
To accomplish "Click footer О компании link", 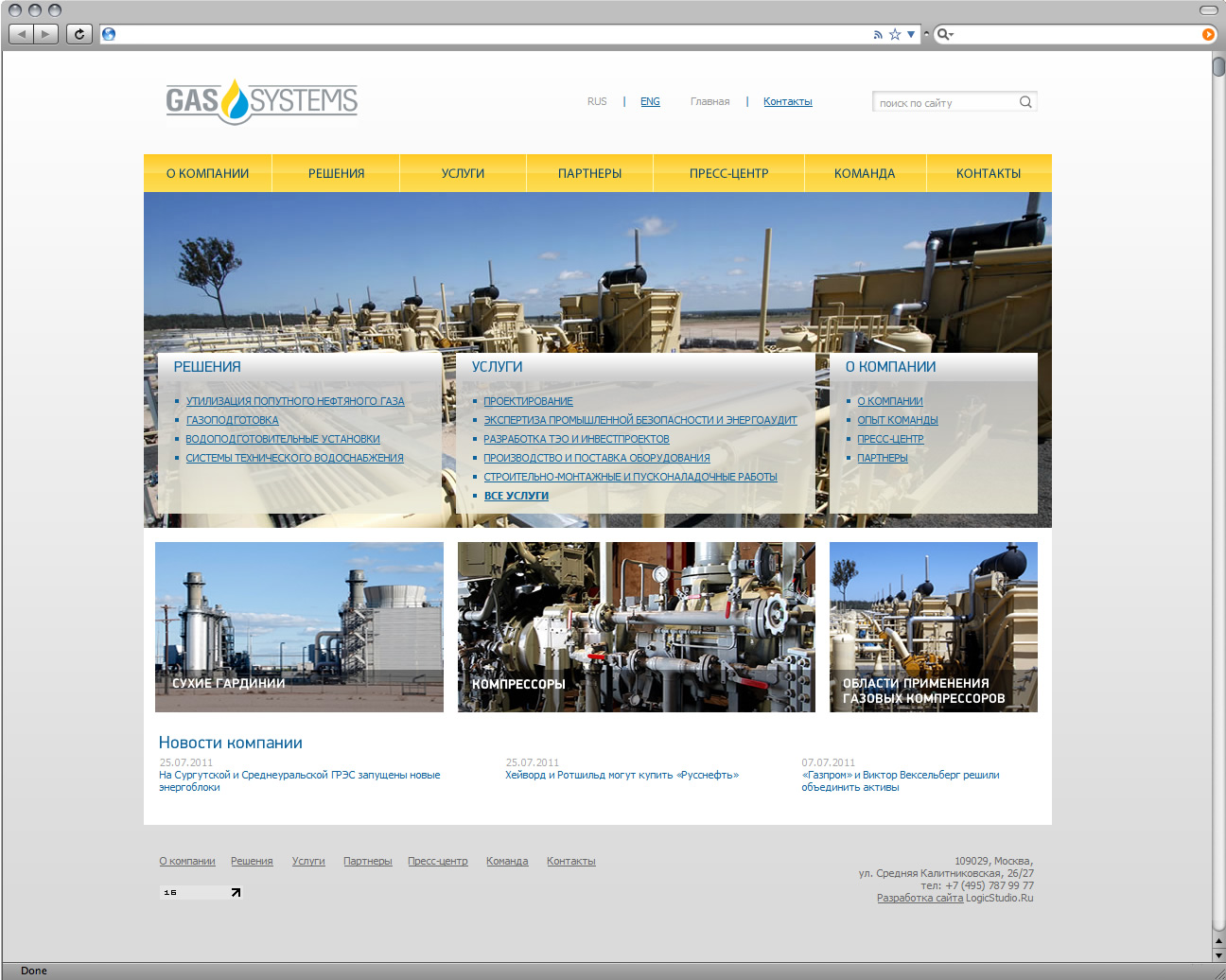I will point(187,861).
